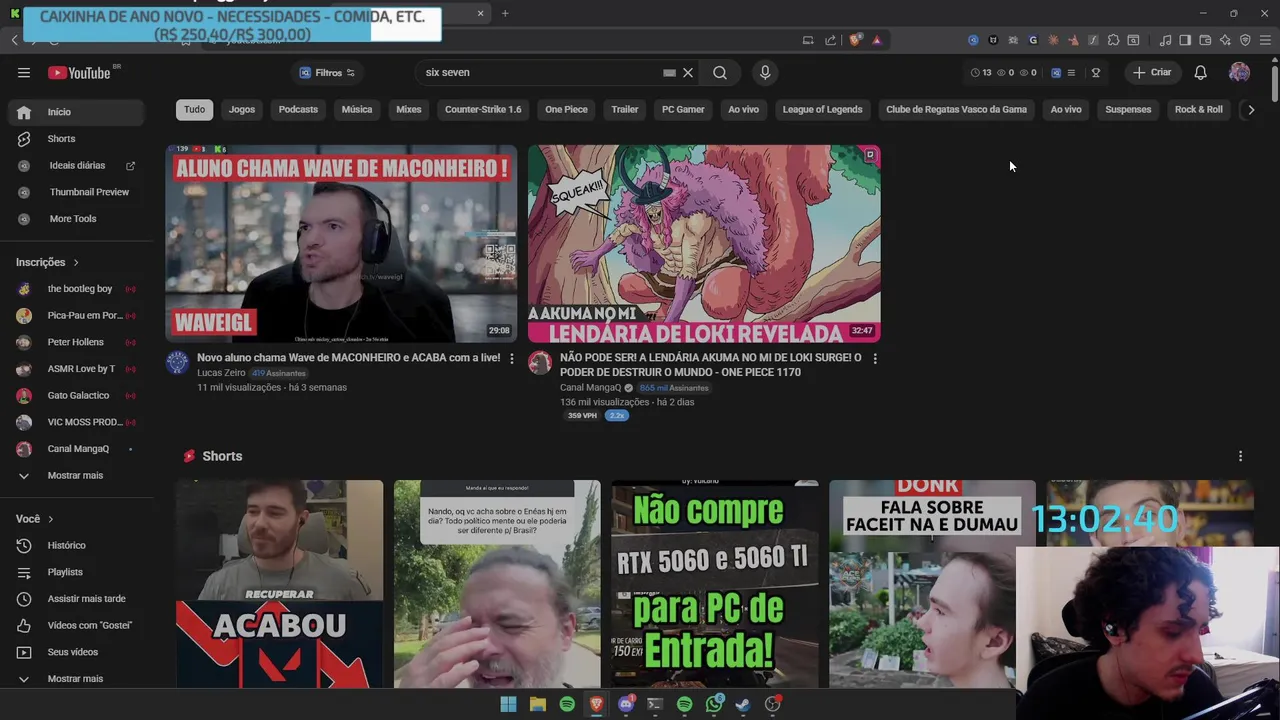
Task: Toggle the browser sidebar panel icon
Action: coord(1185,40)
